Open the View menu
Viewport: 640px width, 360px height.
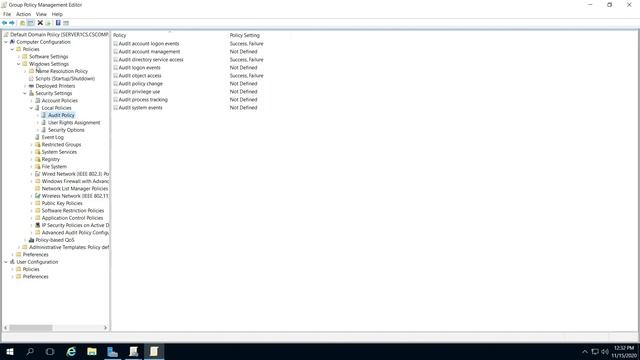click(41, 14)
